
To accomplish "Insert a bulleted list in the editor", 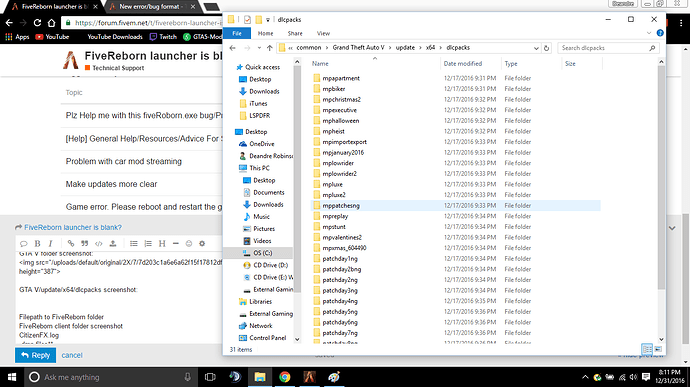I will [x=133, y=243].
